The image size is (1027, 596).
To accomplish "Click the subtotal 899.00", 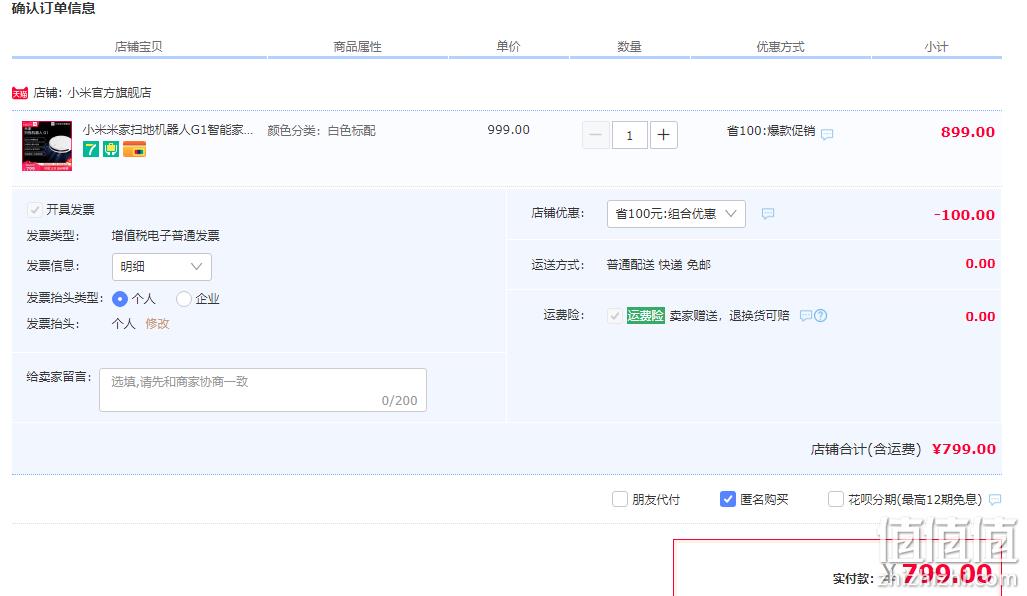I will coord(967,132).
